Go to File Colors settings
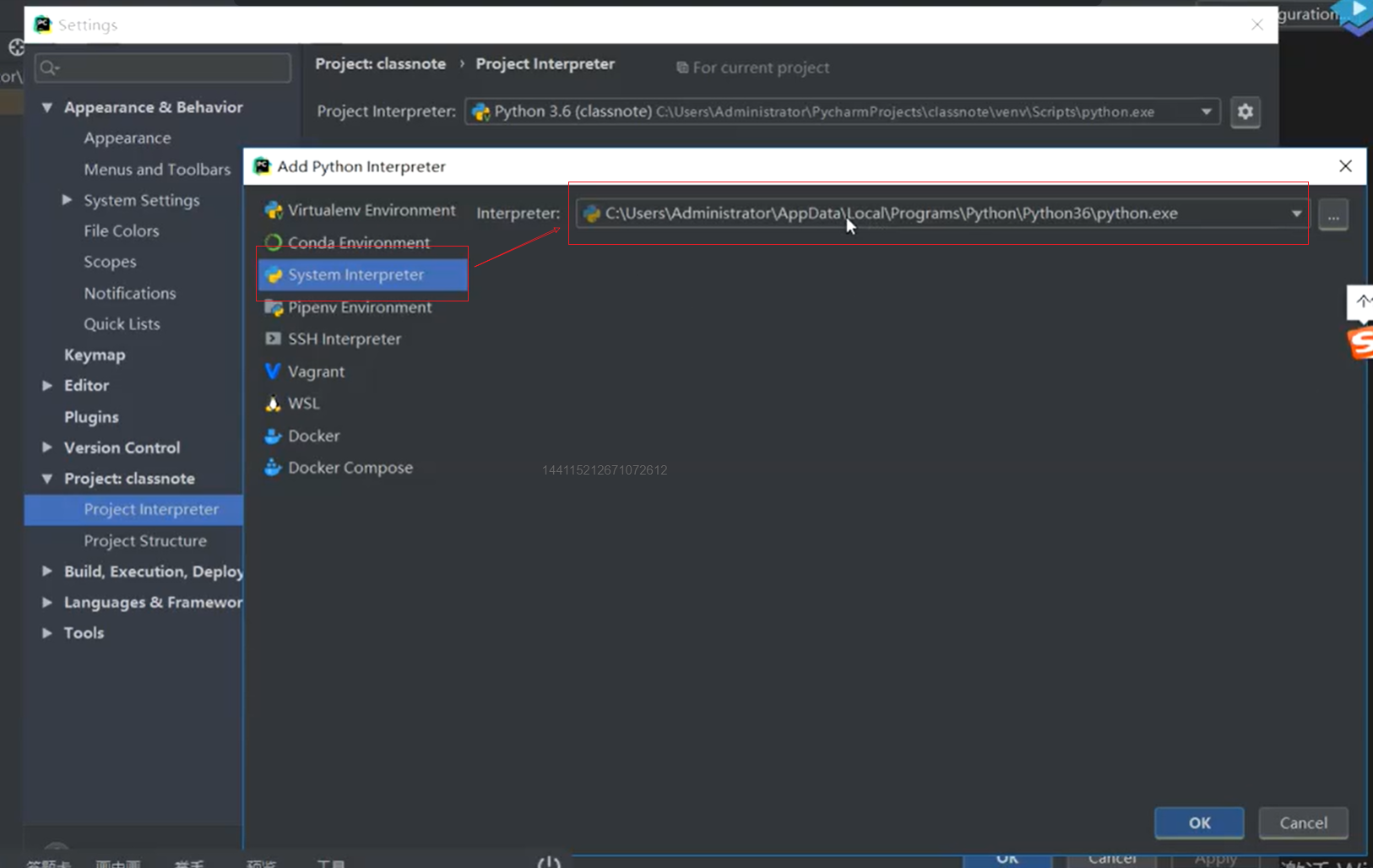This screenshot has width=1373, height=868. click(x=122, y=231)
